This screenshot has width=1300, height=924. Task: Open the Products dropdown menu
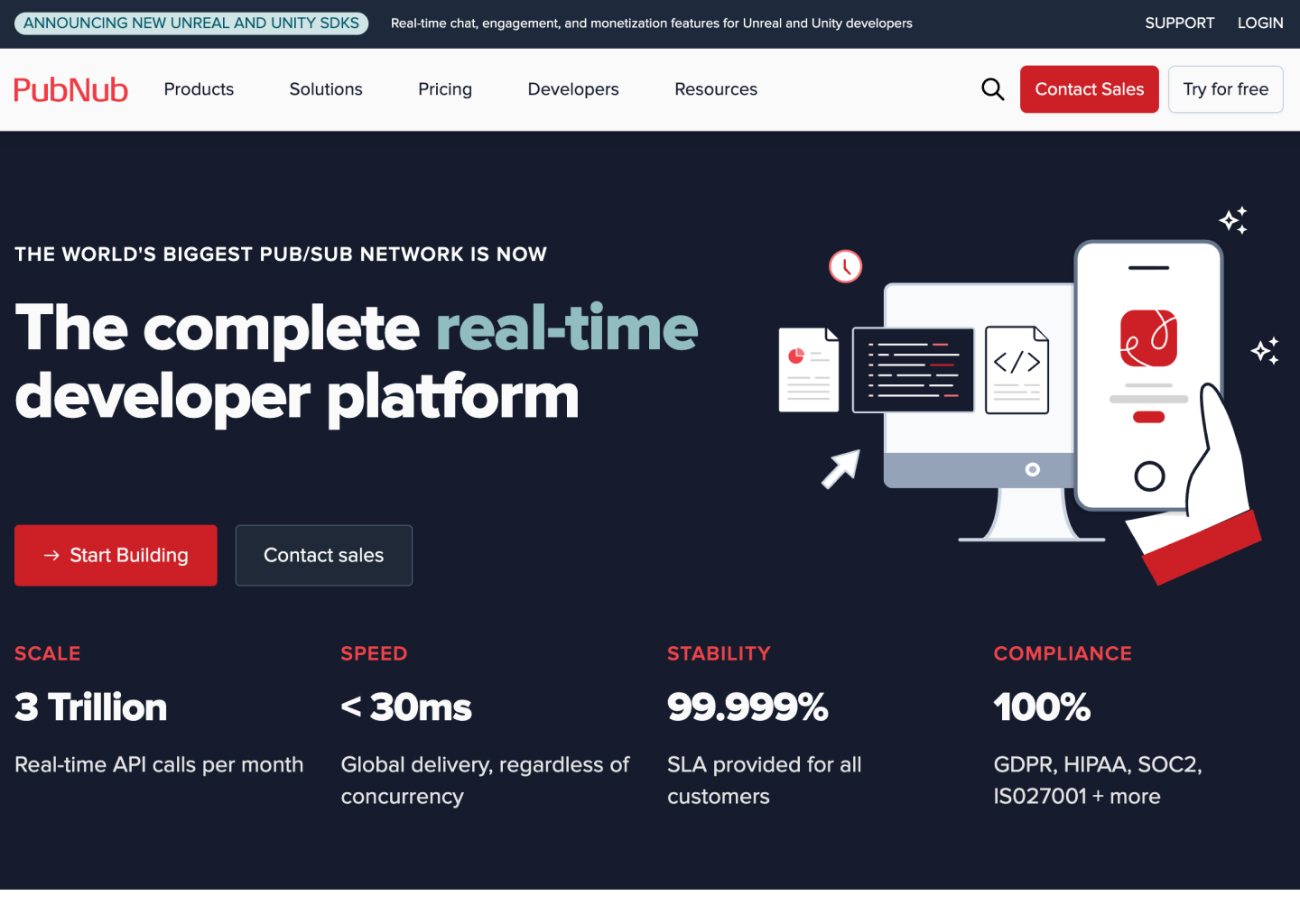pos(199,88)
